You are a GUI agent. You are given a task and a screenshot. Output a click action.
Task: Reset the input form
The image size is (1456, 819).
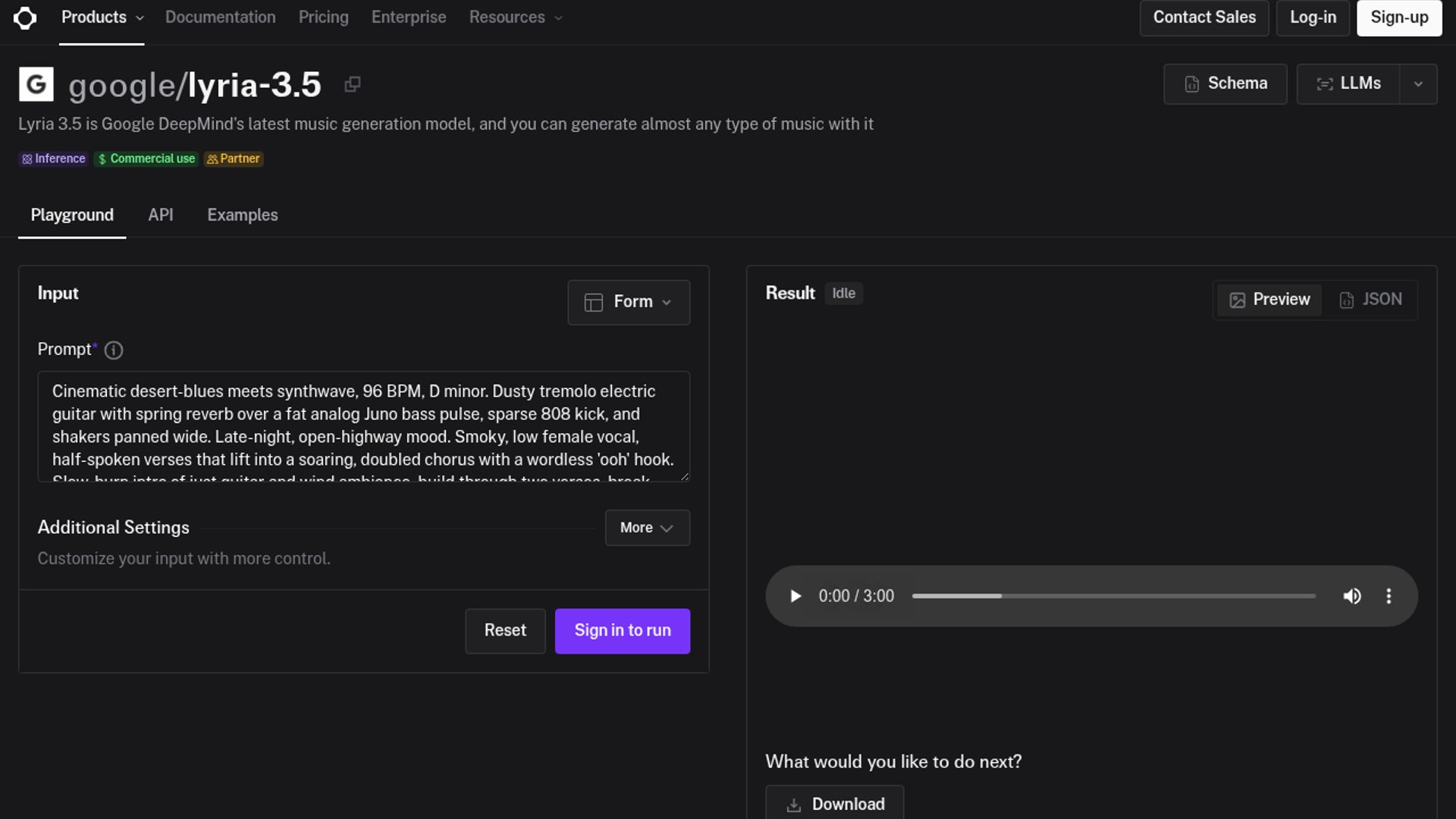tap(505, 631)
